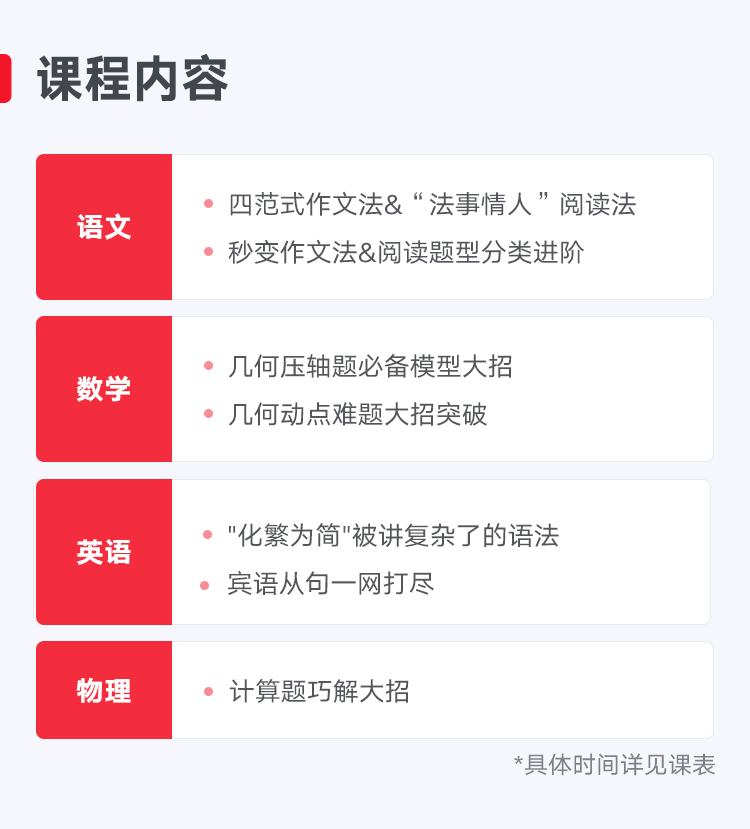Screen dimensions: 750x829
Task: Open 秒变作文法&阅读题型分类进阶 item
Action: point(406,252)
